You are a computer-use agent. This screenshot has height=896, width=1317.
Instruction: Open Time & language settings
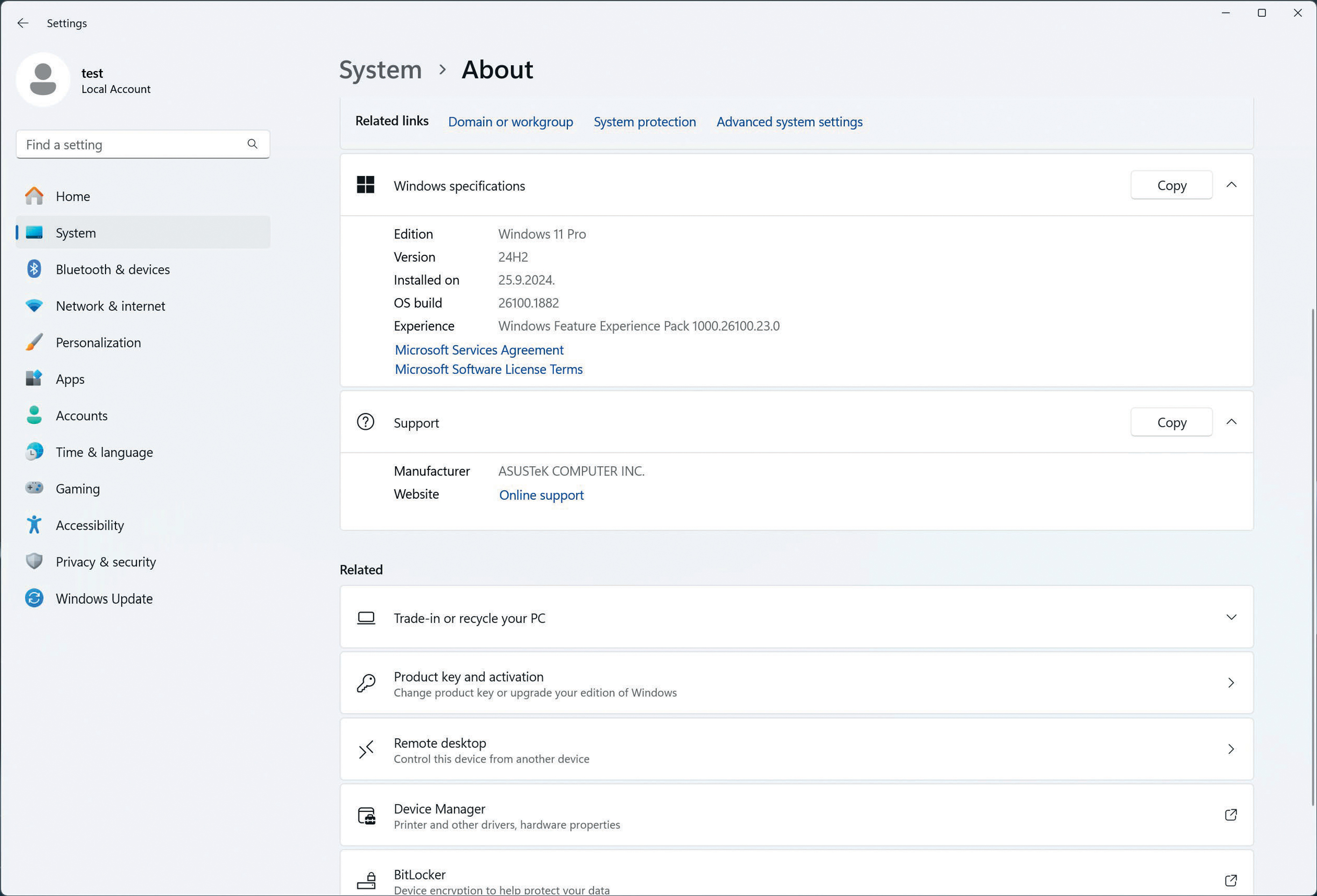(x=143, y=452)
